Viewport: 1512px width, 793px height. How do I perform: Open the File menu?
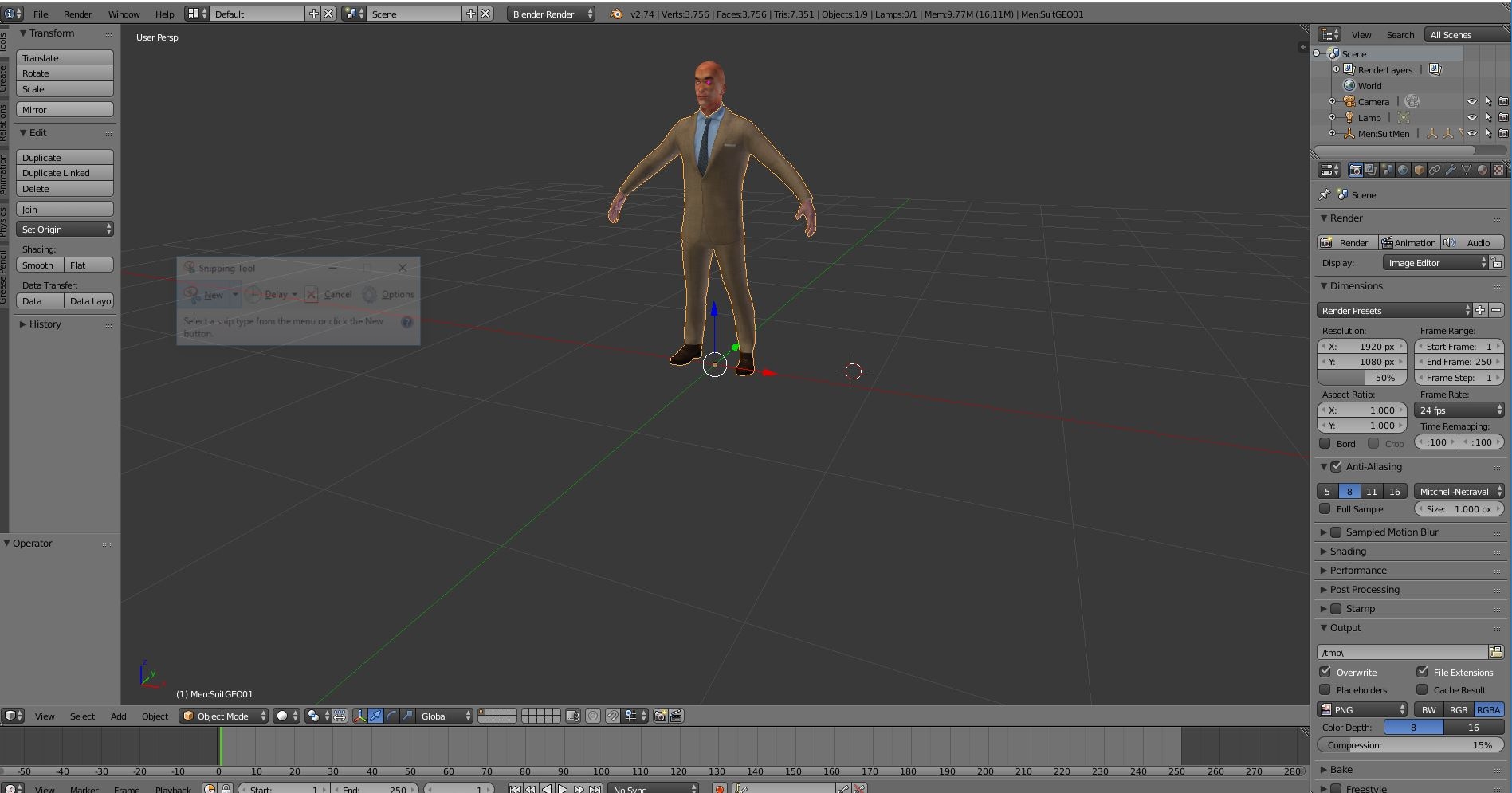coord(40,14)
